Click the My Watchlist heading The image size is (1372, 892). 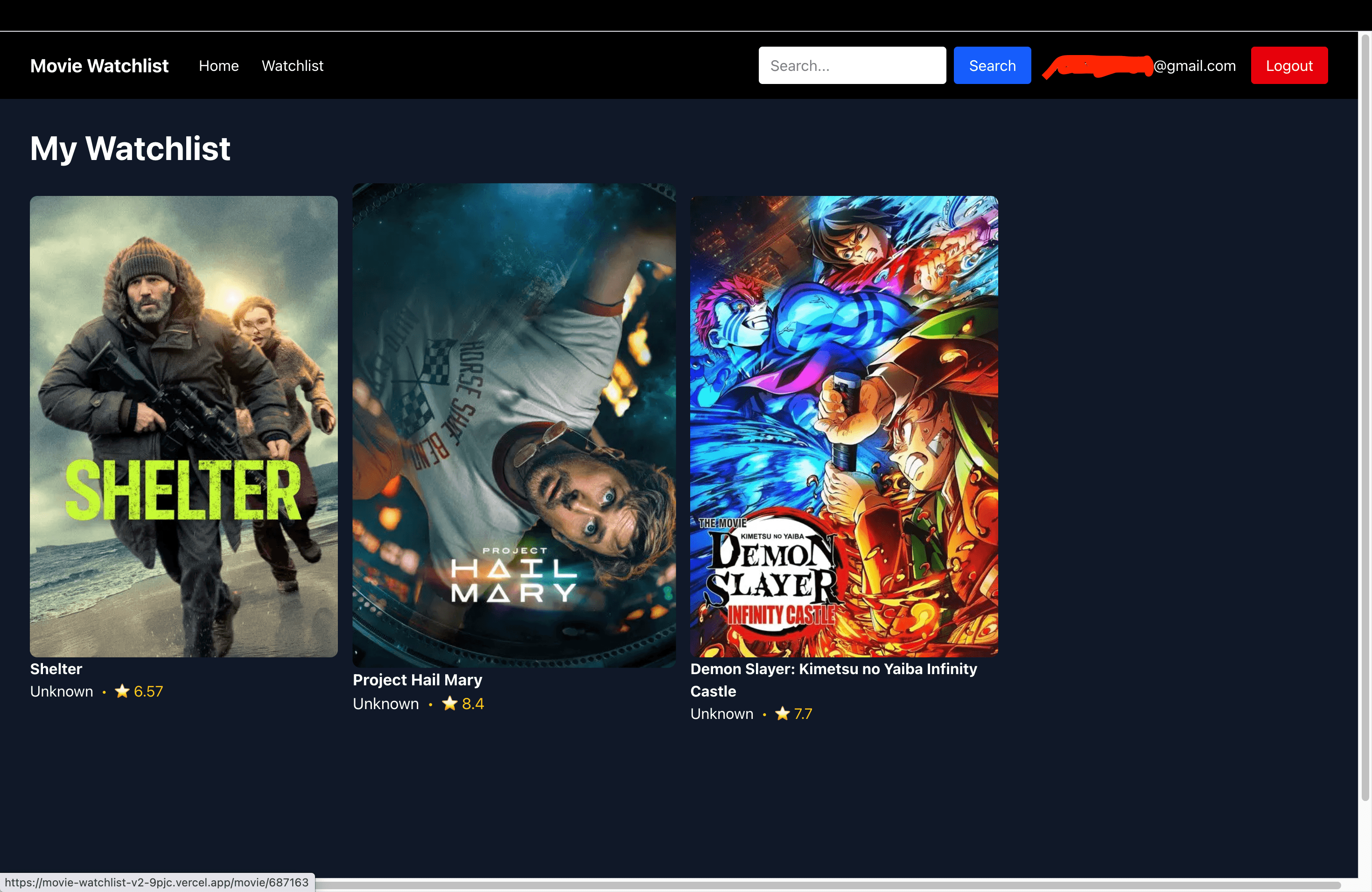coord(130,148)
